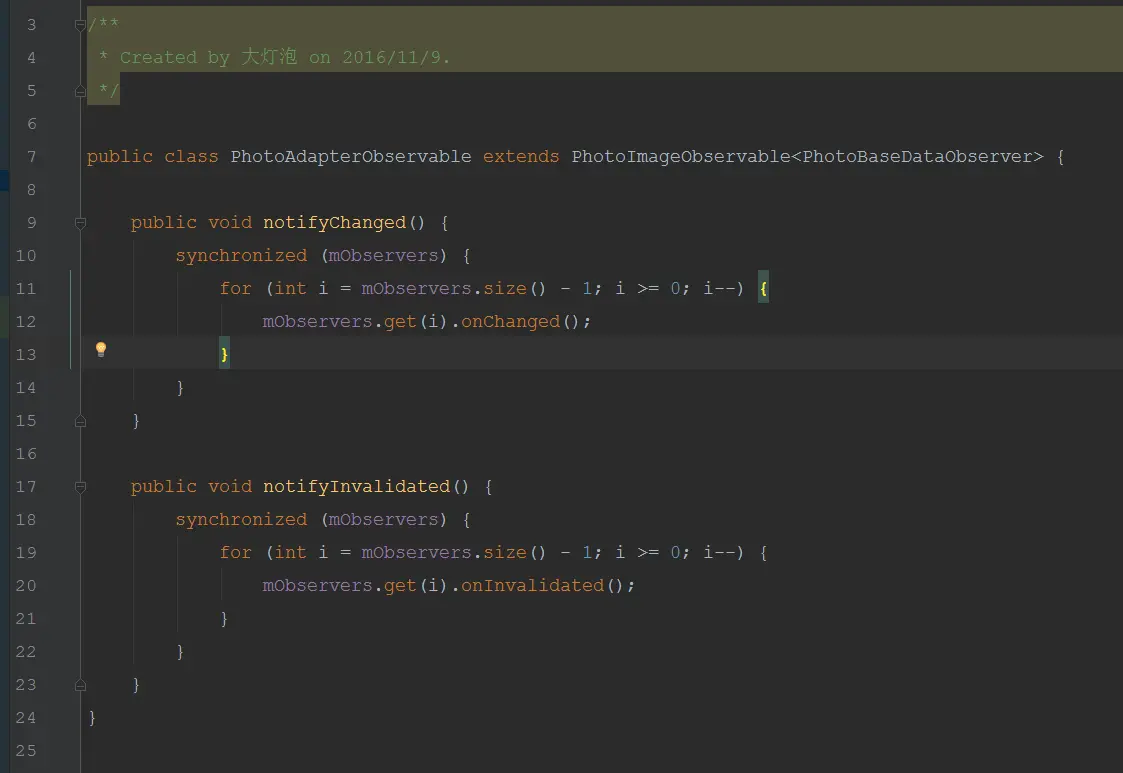1123x773 pixels.
Task: Click the class closing brace on line 24
Action: (92, 717)
